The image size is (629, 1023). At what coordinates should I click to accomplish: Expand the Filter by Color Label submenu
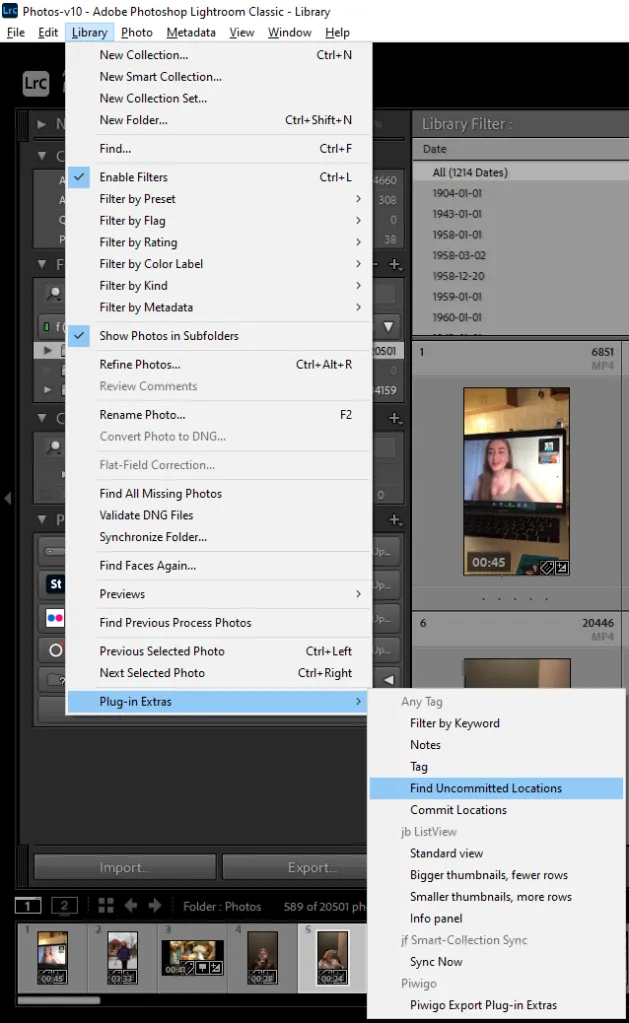click(x=151, y=264)
